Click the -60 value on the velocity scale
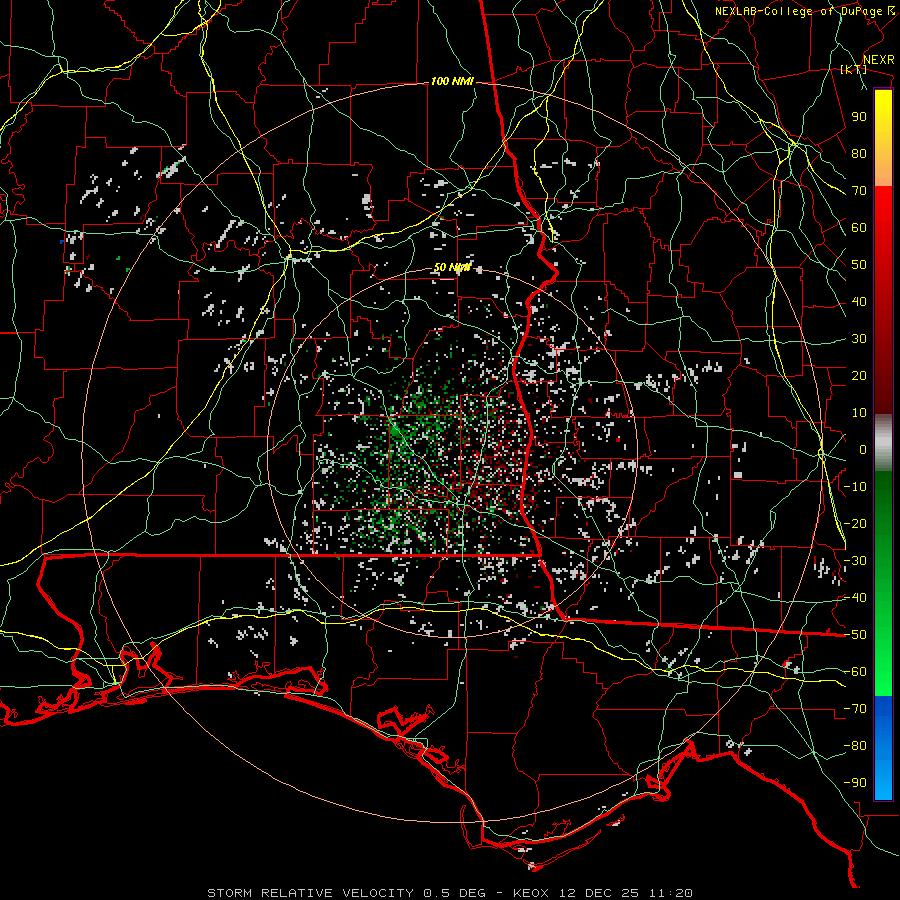900x900 pixels. (x=855, y=672)
